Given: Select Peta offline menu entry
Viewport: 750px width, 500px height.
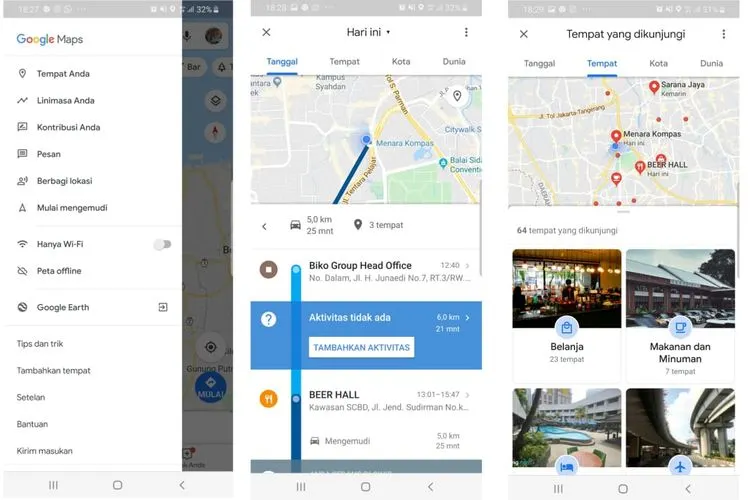Looking at the screenshot, I should pyautogui.click(x=59, y=271).
